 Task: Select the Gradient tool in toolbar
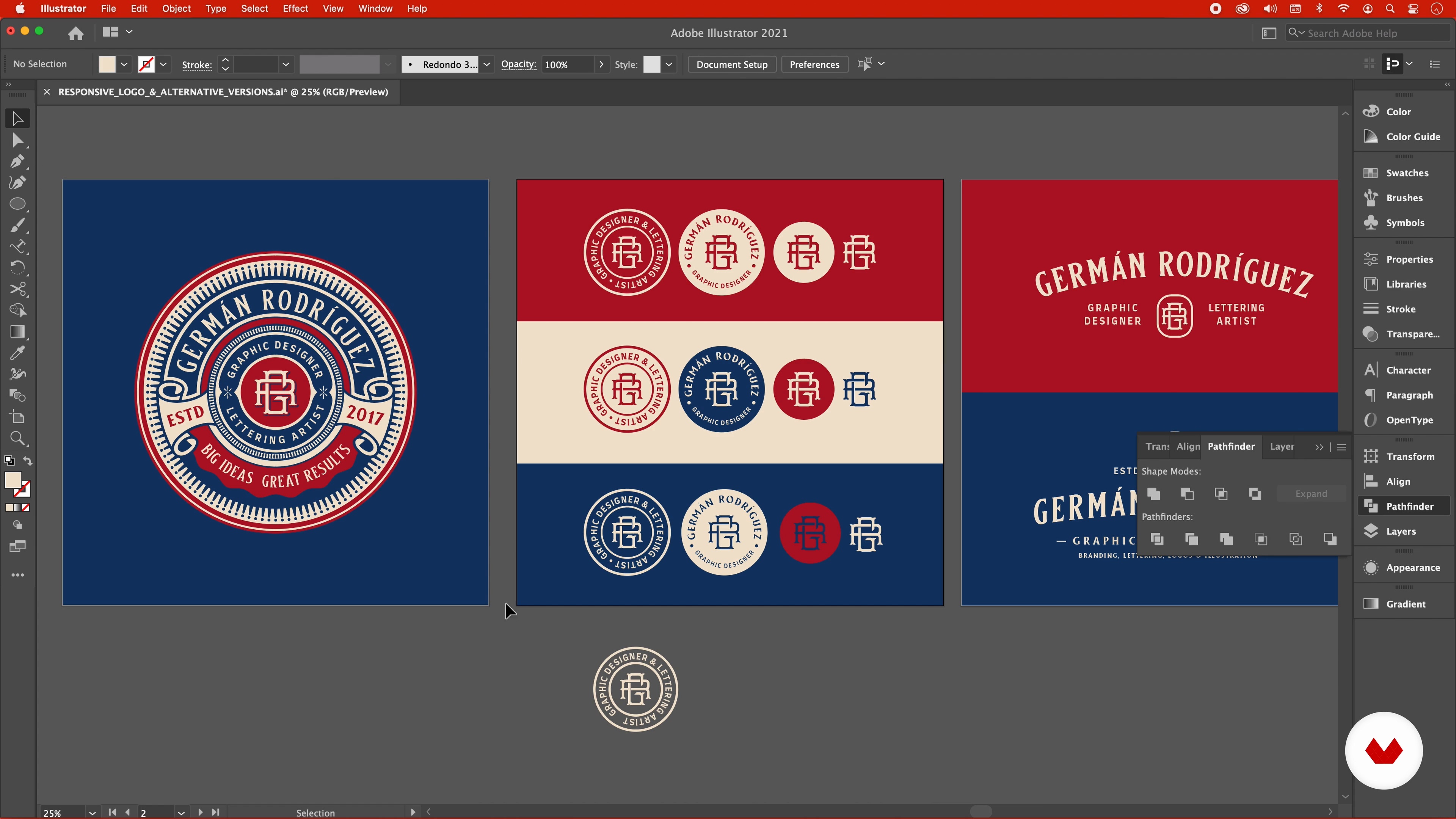17,332
